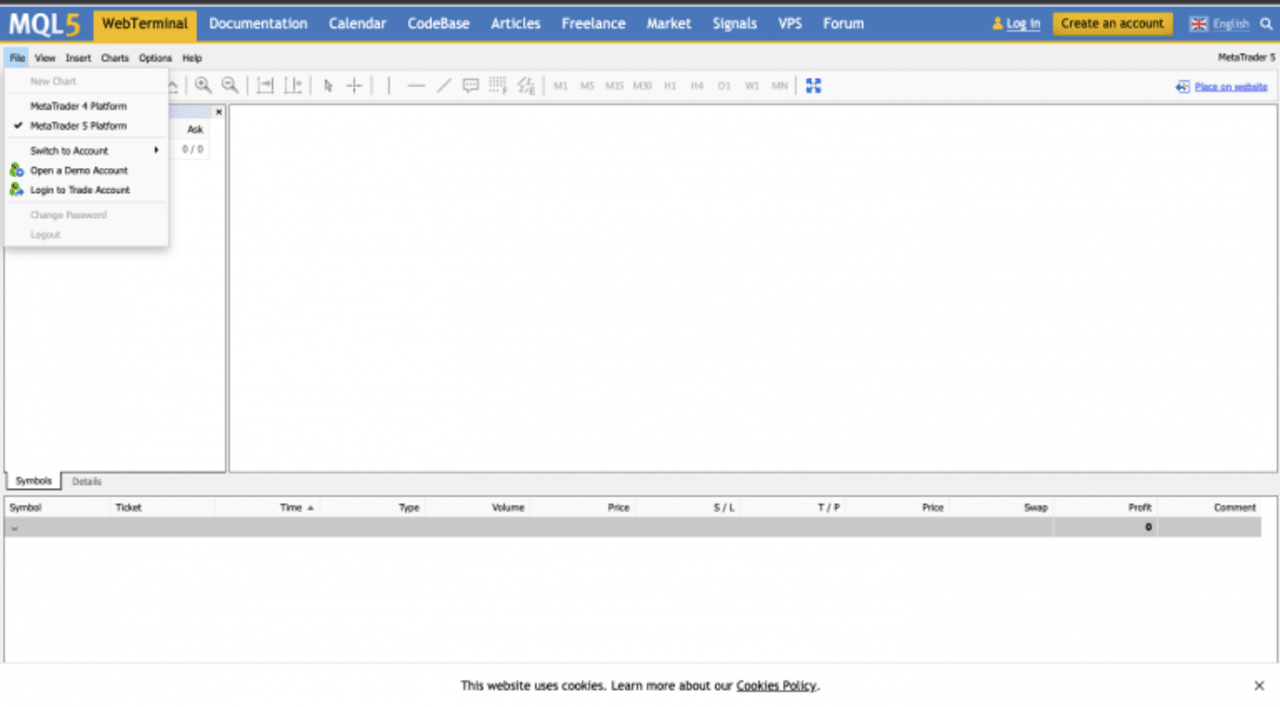This screenshot has width=1280, height=707.
Task: Switch to the Symbols tab
Action: coord(33,481)
